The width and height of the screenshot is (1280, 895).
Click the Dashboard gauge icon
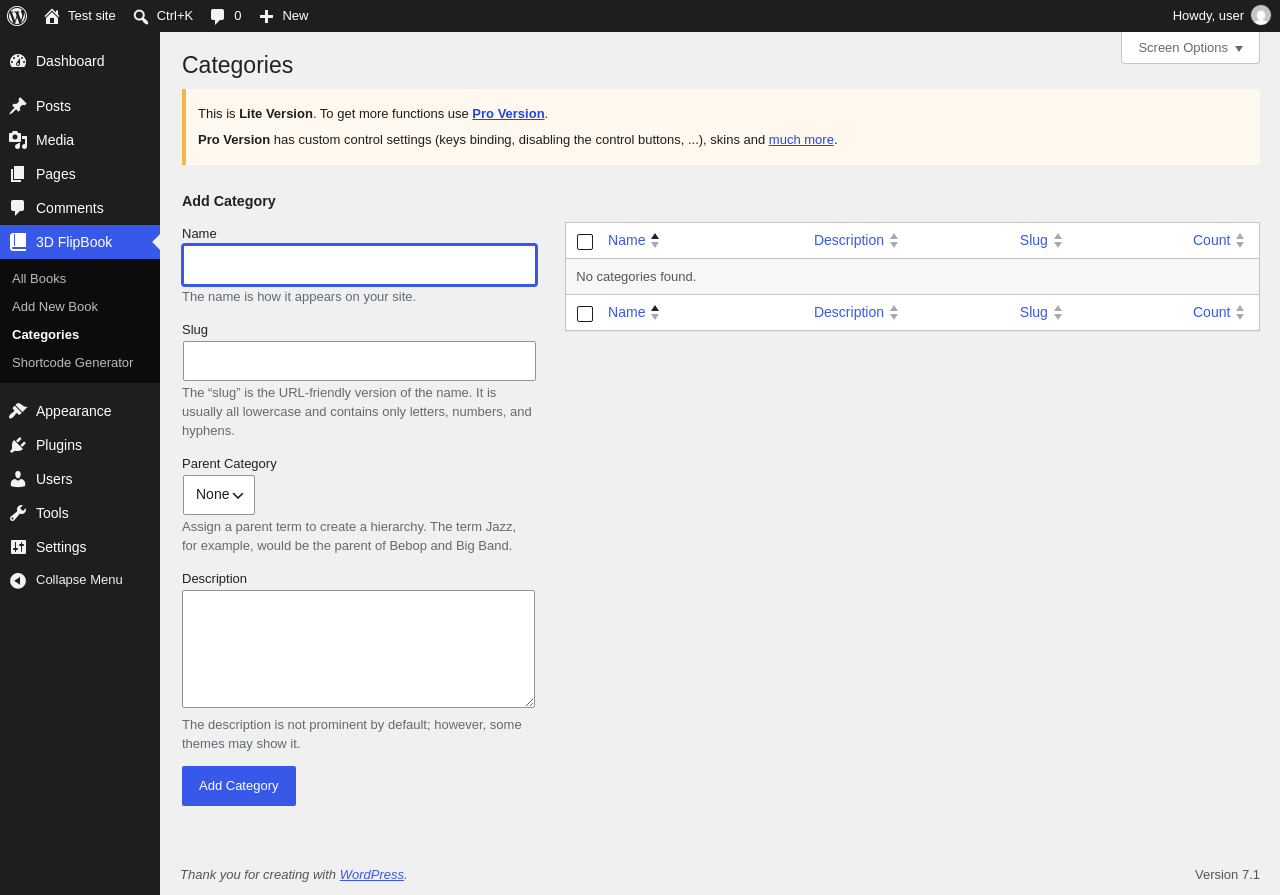click(x=18, y=61)
